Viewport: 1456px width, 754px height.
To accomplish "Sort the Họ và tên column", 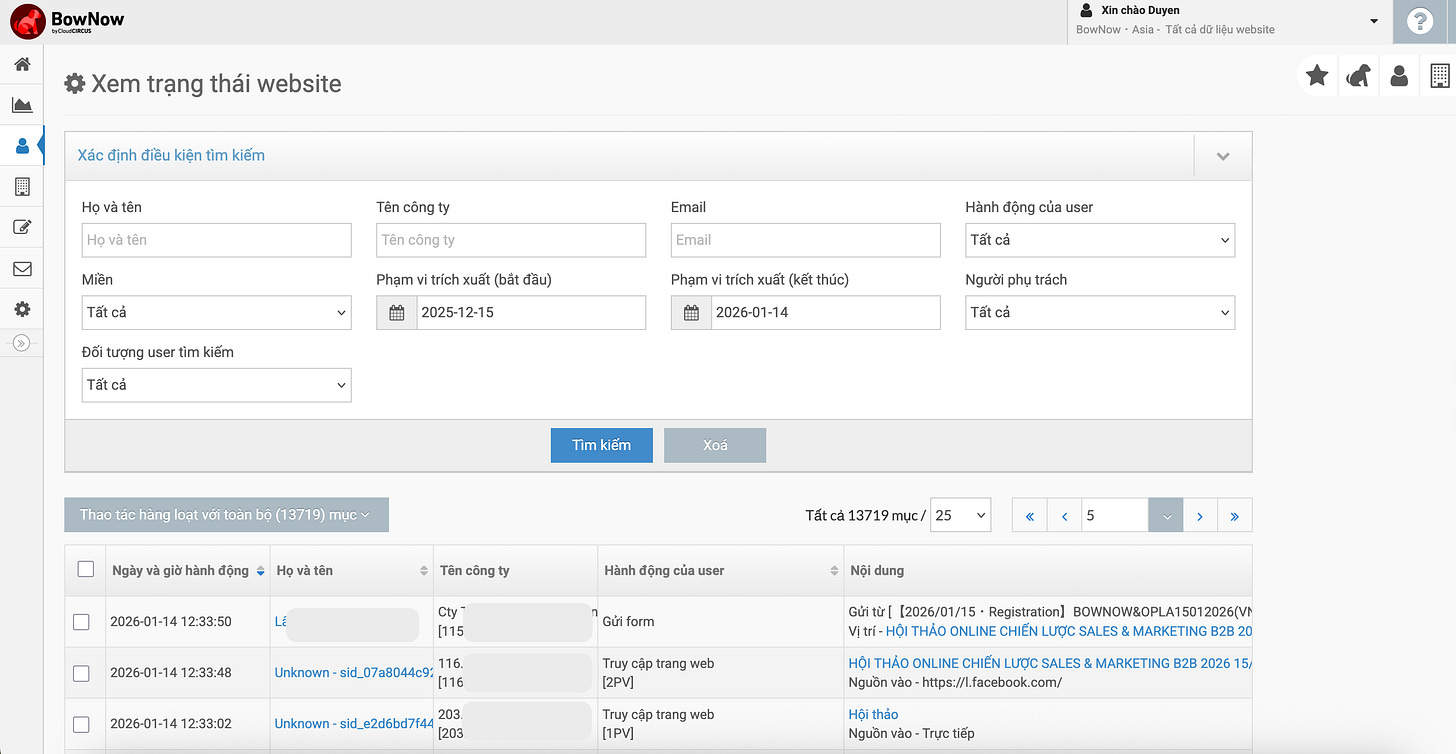I will click(x=424, y=571).
